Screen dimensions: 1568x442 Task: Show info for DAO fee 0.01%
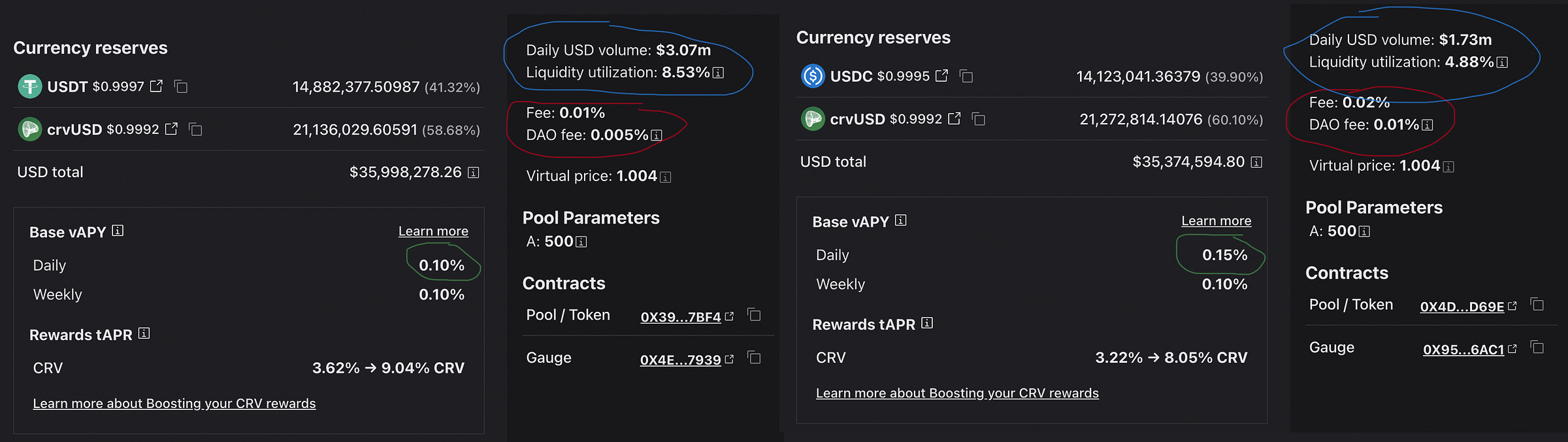[x=1428, y=125]
